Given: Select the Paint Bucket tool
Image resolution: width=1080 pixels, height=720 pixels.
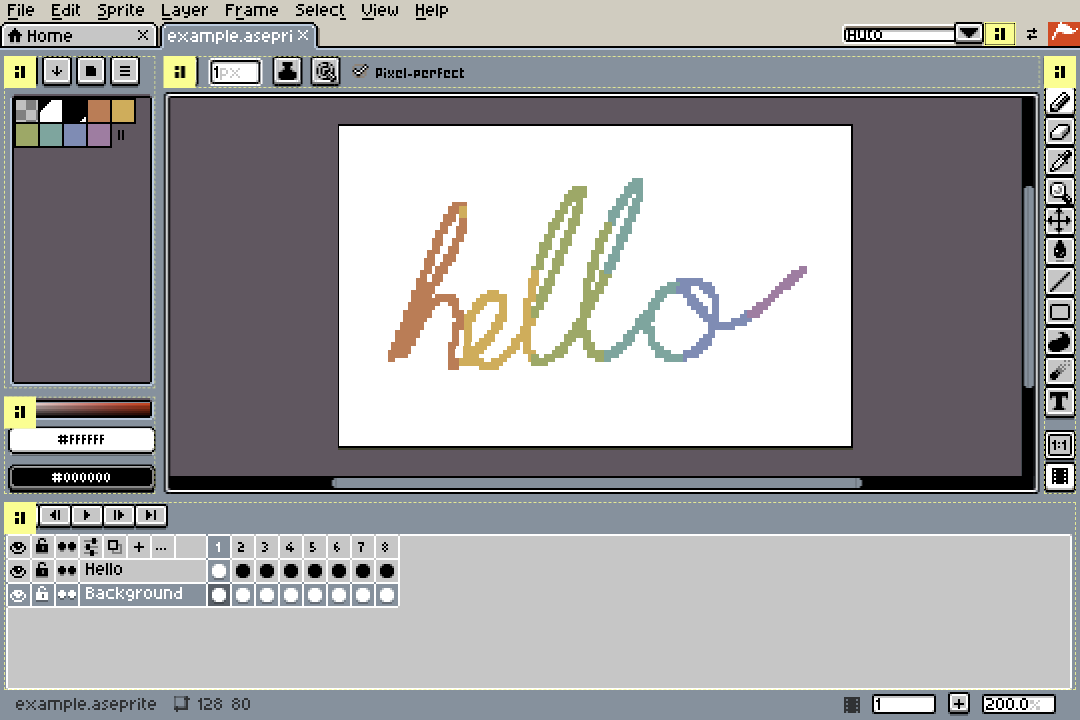Looking at the screenshot, I should coord(1059,251).
